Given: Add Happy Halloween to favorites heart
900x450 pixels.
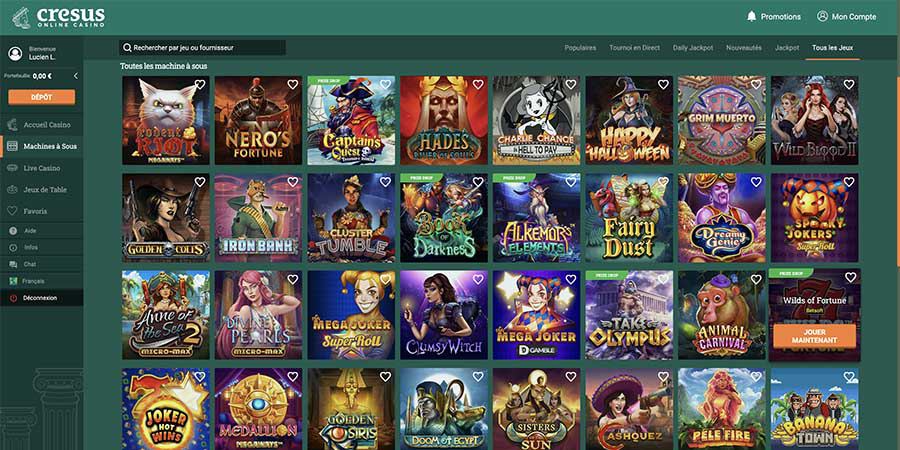Looking at the screenshot, I should [x=664, y=84].
